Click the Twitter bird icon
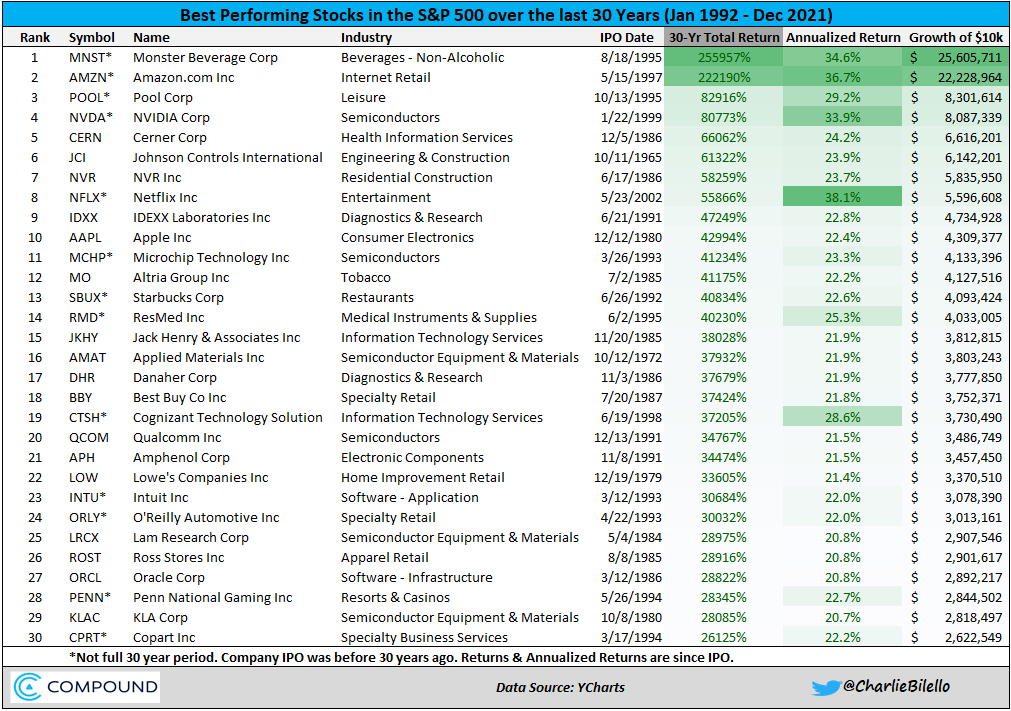 (825, 688)
